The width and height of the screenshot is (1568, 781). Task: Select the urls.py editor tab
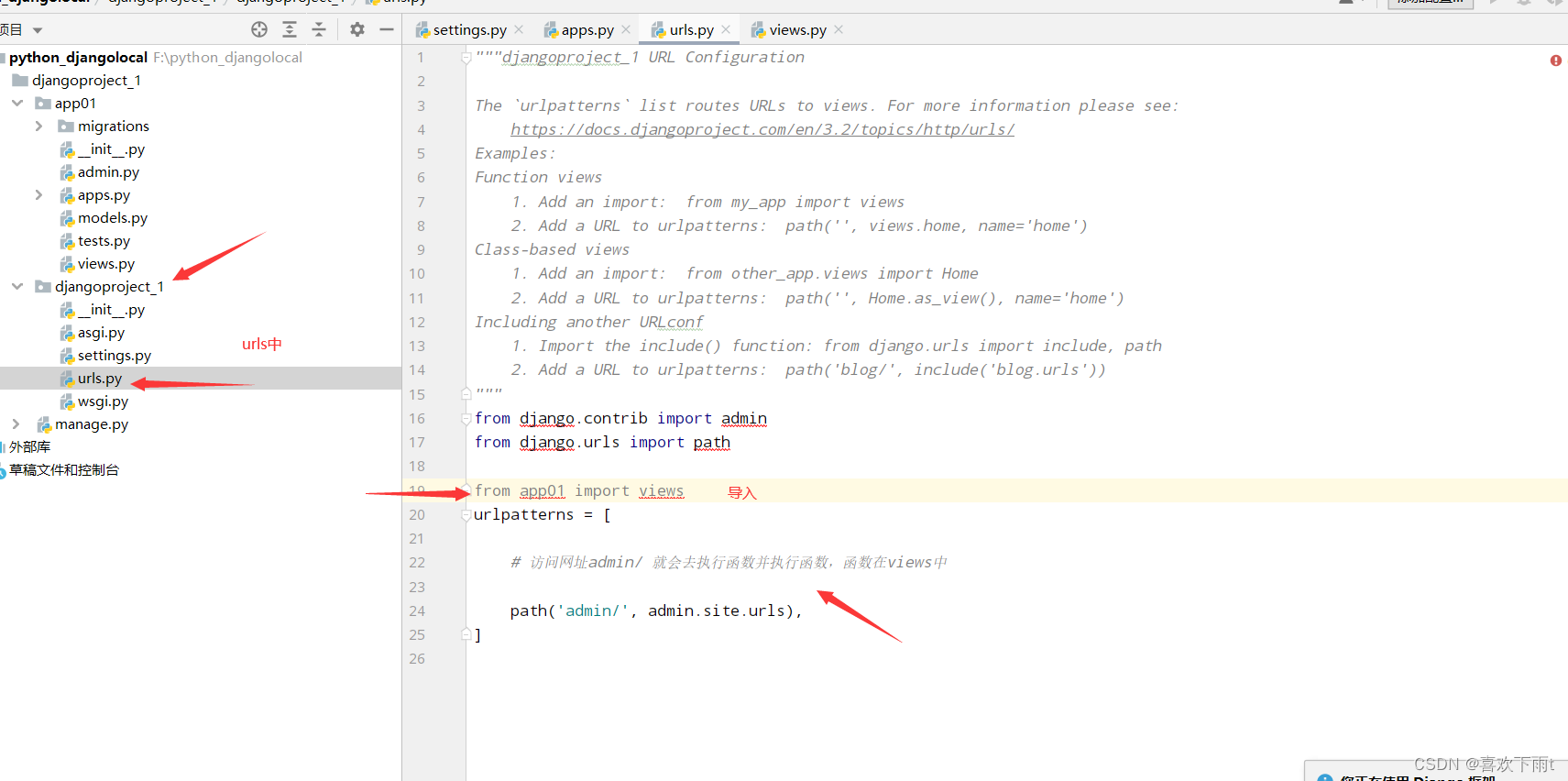(691, 29)
